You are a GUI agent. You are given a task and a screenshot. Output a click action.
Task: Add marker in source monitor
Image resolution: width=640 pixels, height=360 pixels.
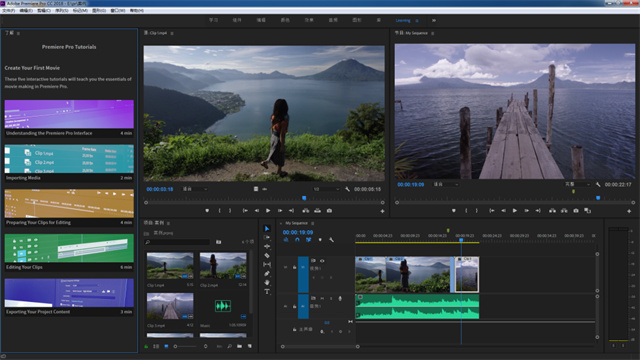[207, 211]
